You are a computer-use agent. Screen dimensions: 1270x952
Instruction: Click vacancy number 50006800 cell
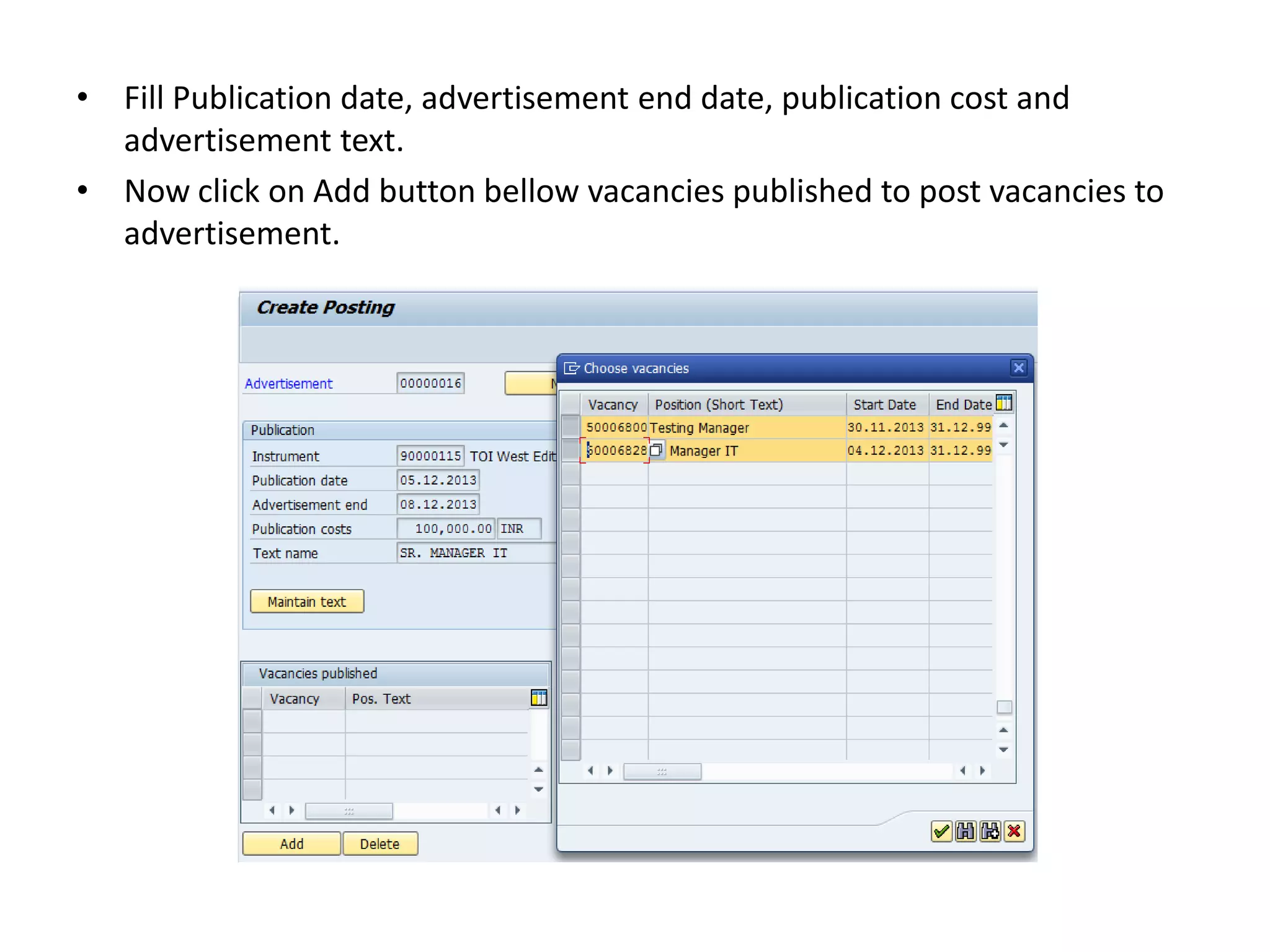[616, 428]
